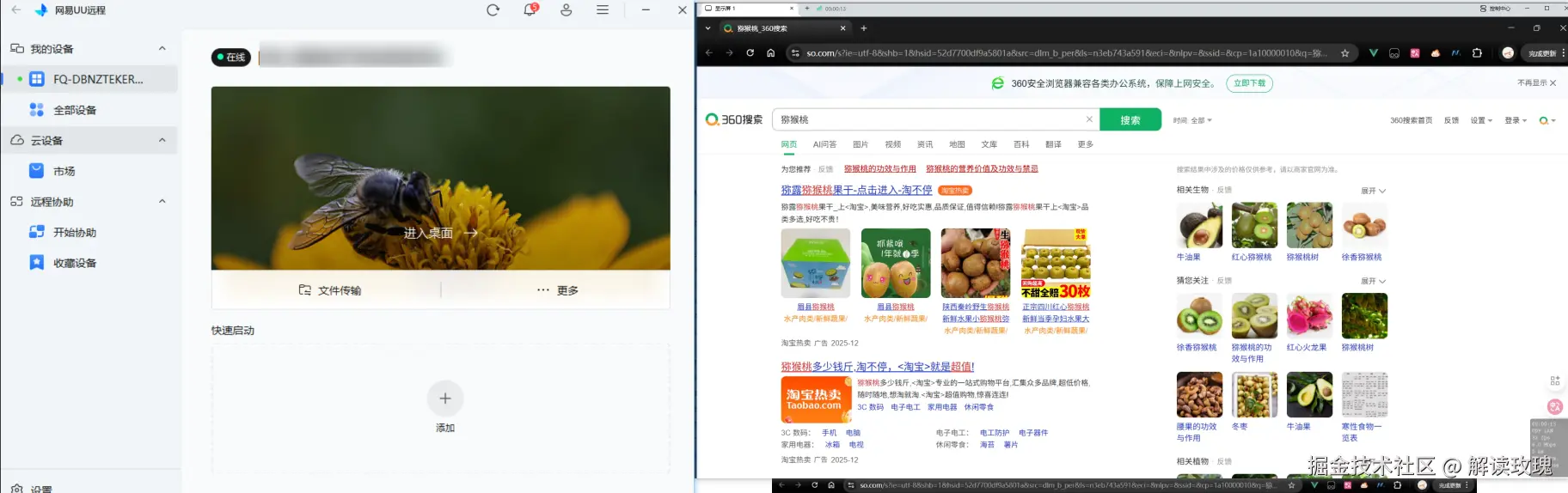Open the browser tab list dropdown arrow
Viewport: 1568px width, 493px height.
point(707,28)
